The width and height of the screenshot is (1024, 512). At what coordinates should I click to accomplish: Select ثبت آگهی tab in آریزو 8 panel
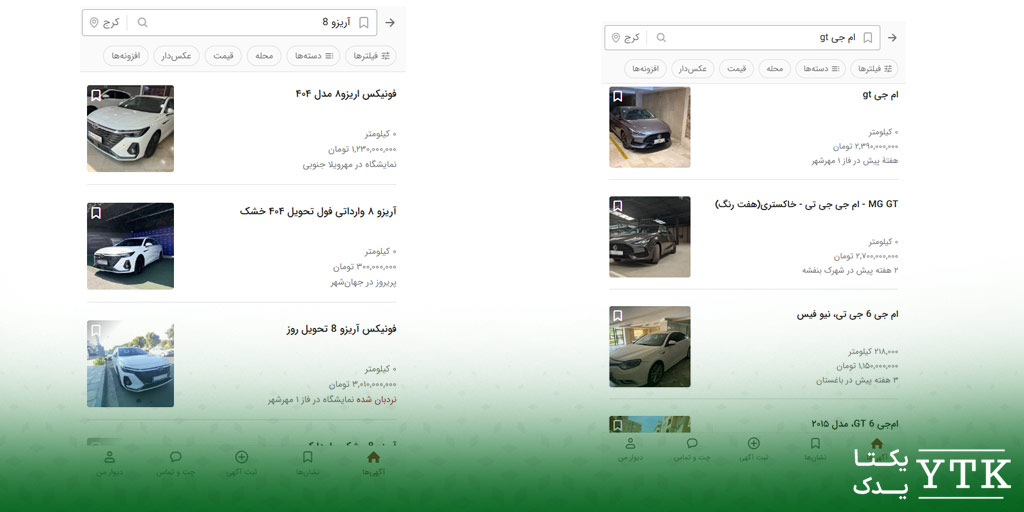coord(242,464)
